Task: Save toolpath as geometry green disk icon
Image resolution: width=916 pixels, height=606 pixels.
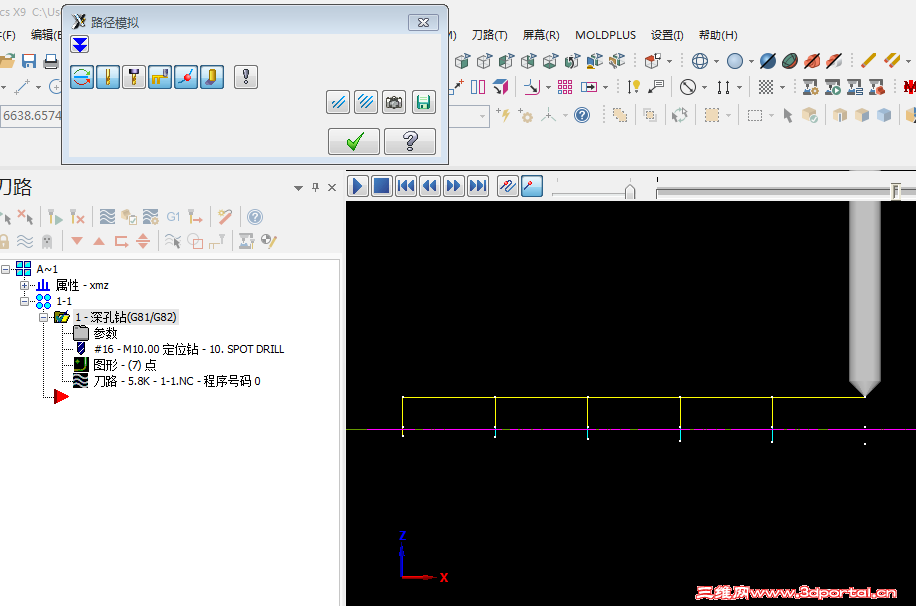Action: (x=424, y=102)
